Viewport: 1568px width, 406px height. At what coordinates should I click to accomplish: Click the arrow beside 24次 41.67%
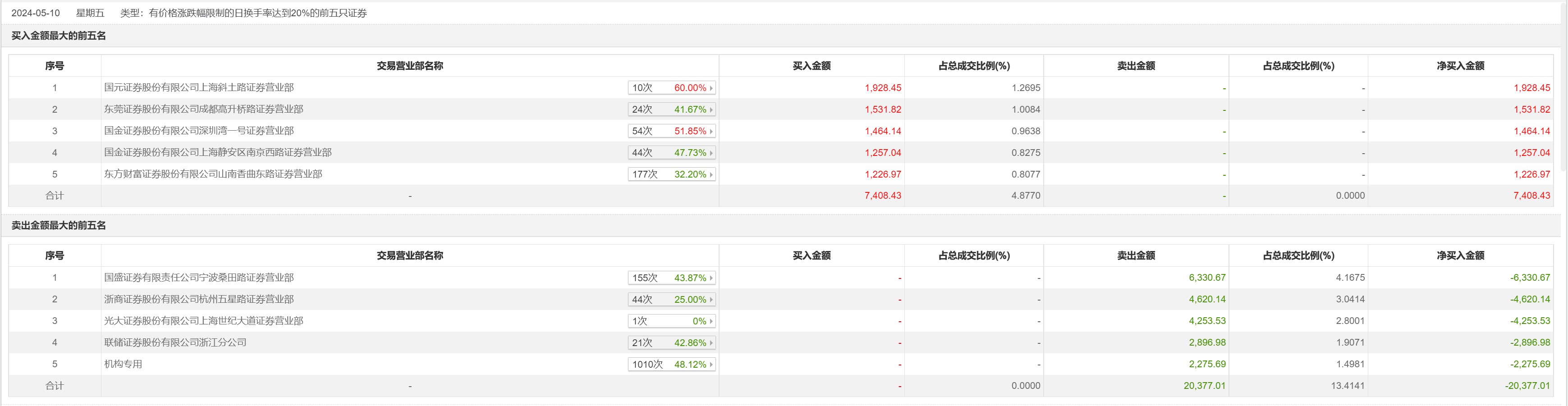pos(711,109)
